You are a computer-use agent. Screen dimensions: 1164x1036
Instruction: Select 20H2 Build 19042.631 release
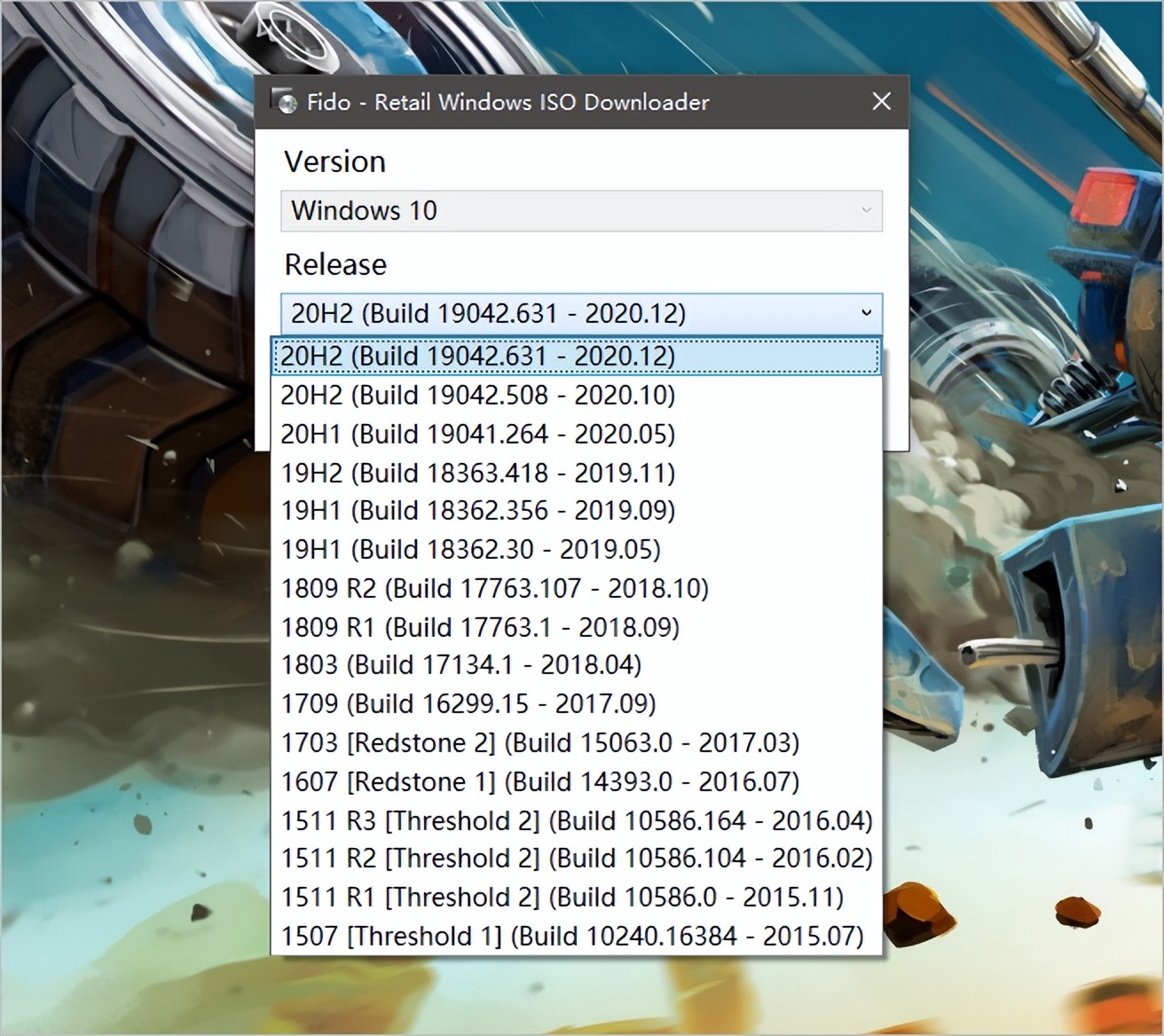tap(478, 356)
